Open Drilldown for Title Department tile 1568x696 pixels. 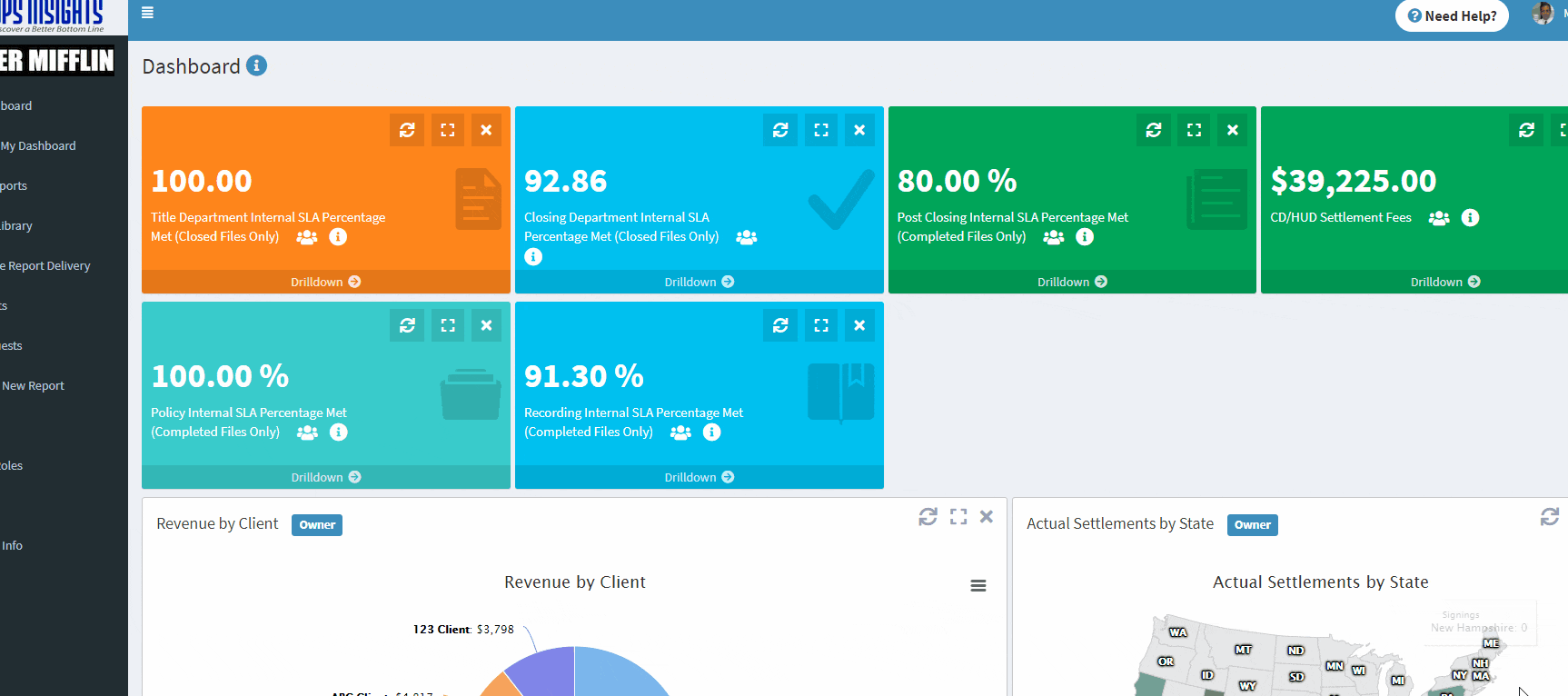[325, 282]
